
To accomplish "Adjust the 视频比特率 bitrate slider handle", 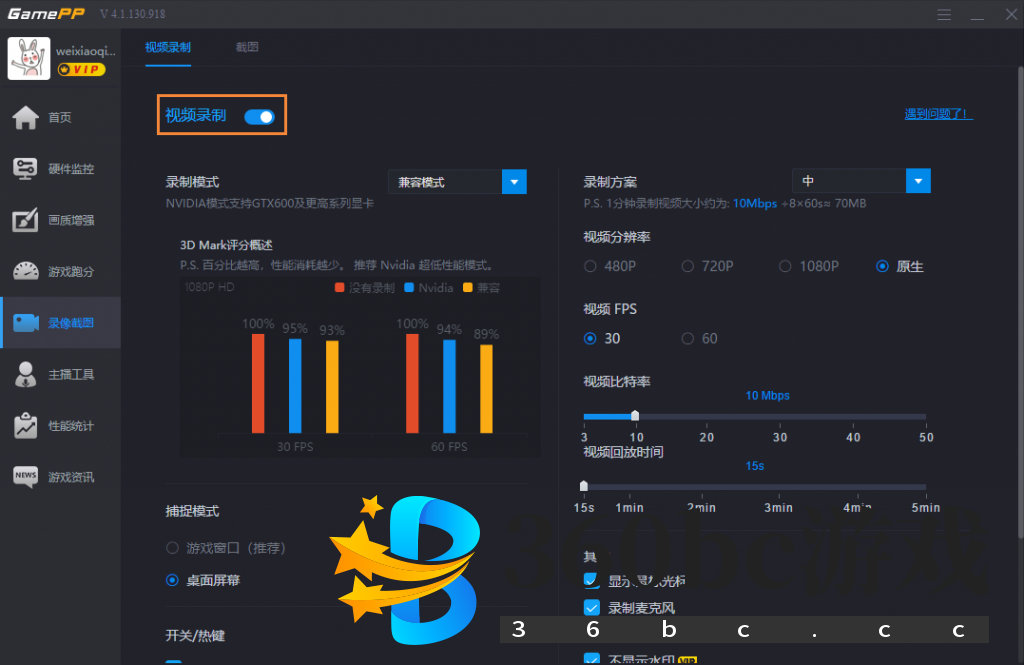I will pos(636,416).
